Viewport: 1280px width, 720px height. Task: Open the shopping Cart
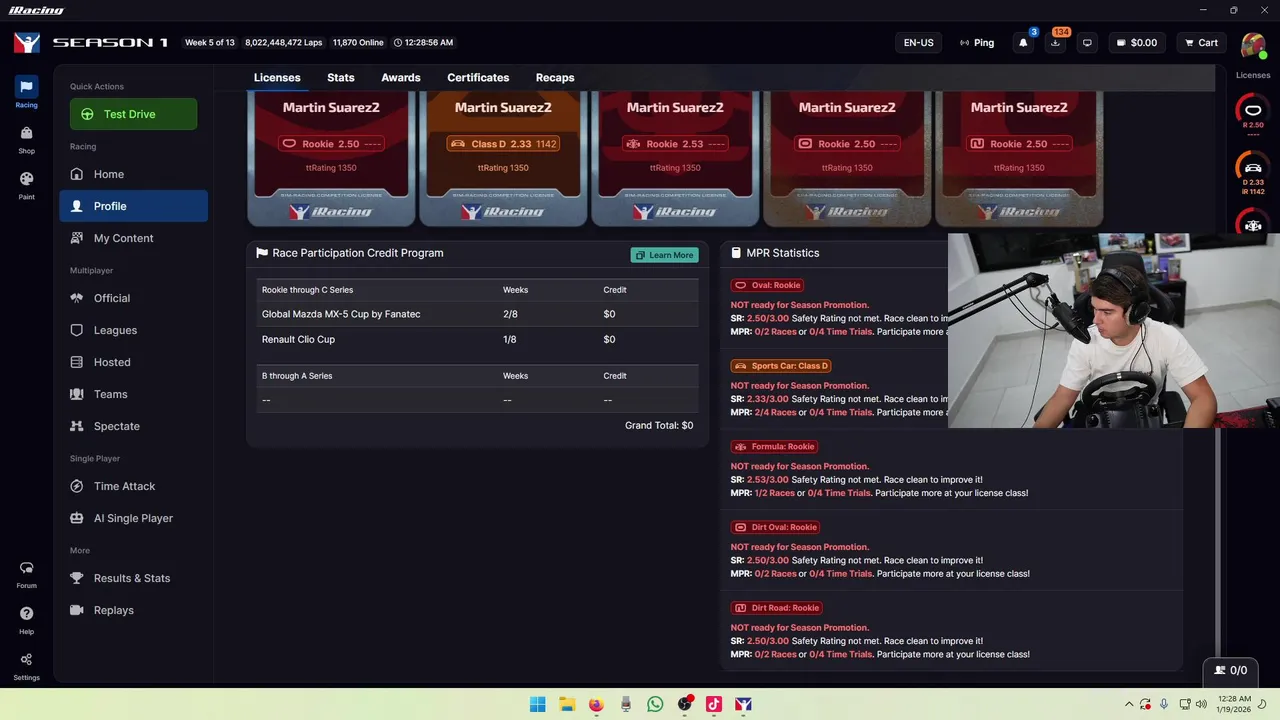[1201, 43]
